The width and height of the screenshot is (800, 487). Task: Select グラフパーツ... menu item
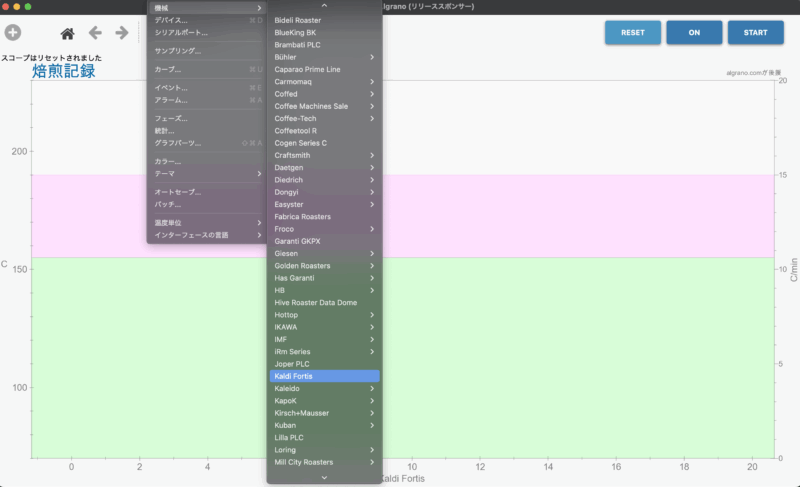click(207, 143)
